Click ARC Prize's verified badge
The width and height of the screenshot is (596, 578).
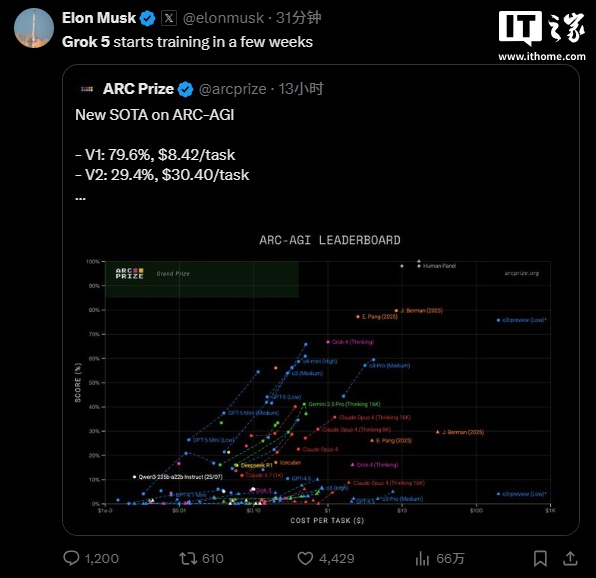185,89
